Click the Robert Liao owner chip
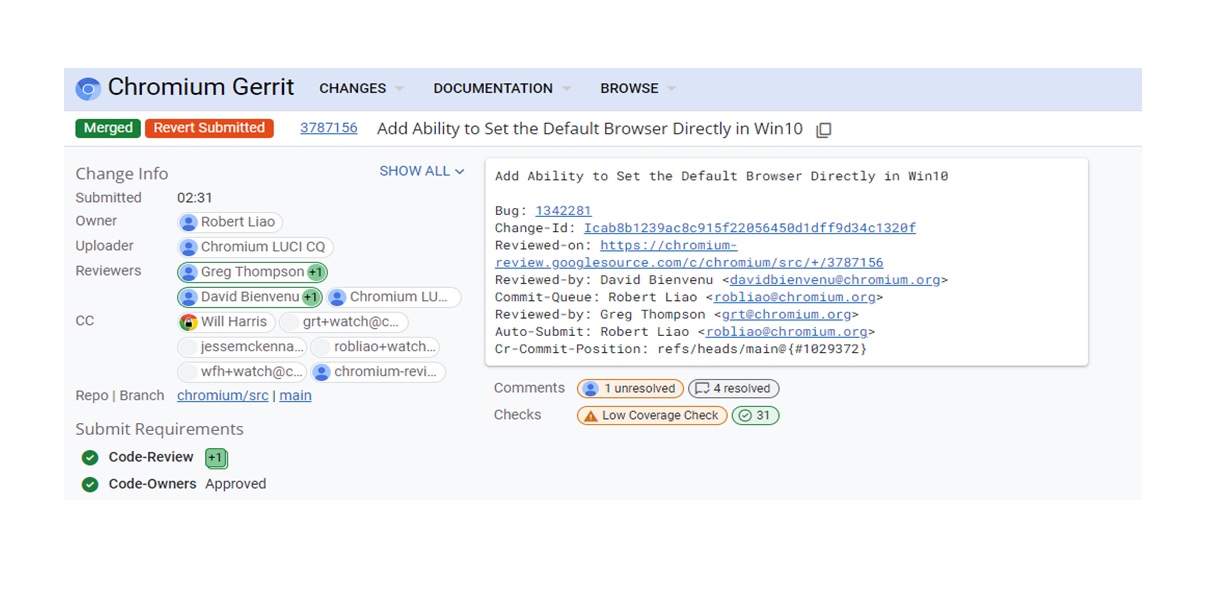Viewport: 1206px width, 590px height. coord(230,222)
